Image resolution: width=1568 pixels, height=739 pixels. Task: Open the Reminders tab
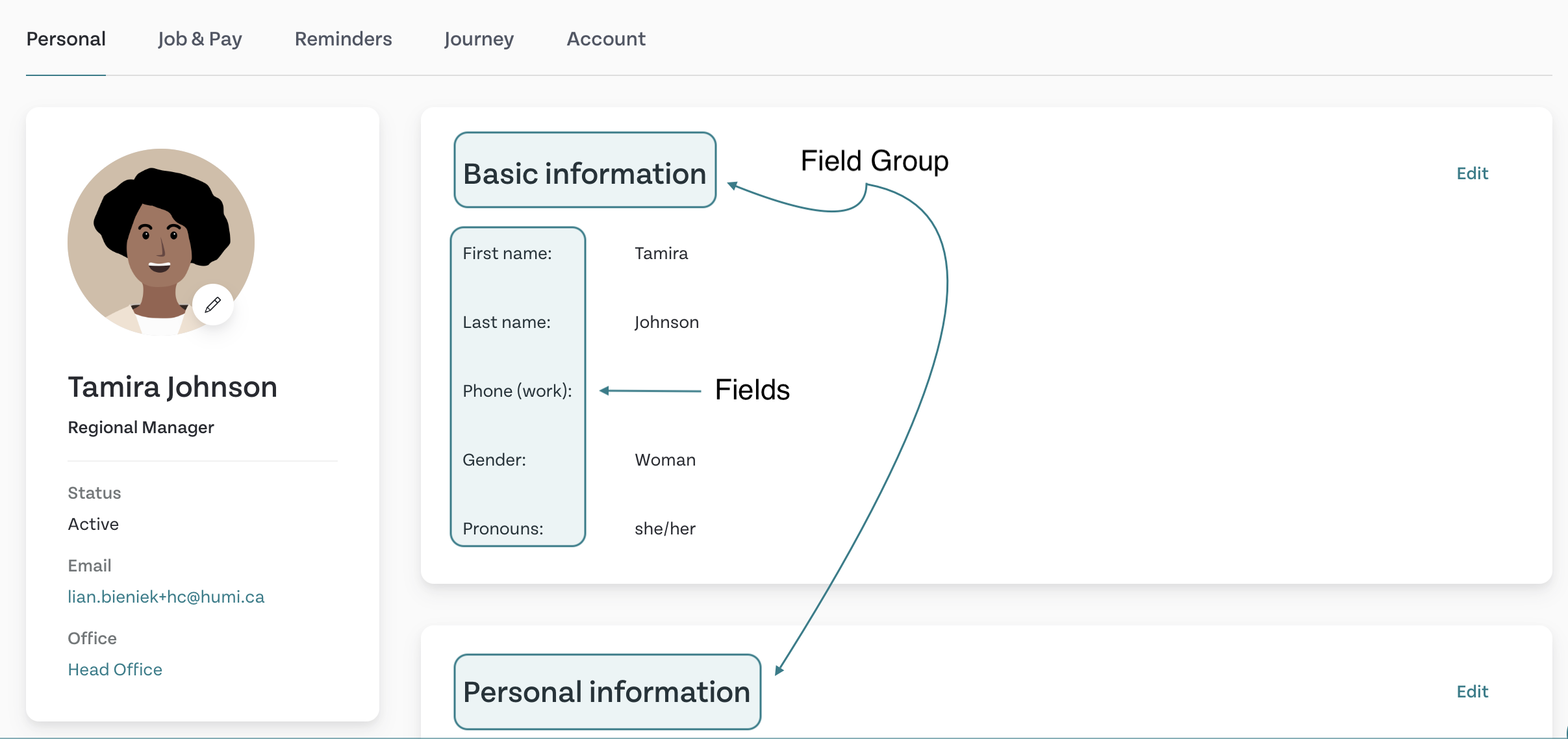click(343, 39)
